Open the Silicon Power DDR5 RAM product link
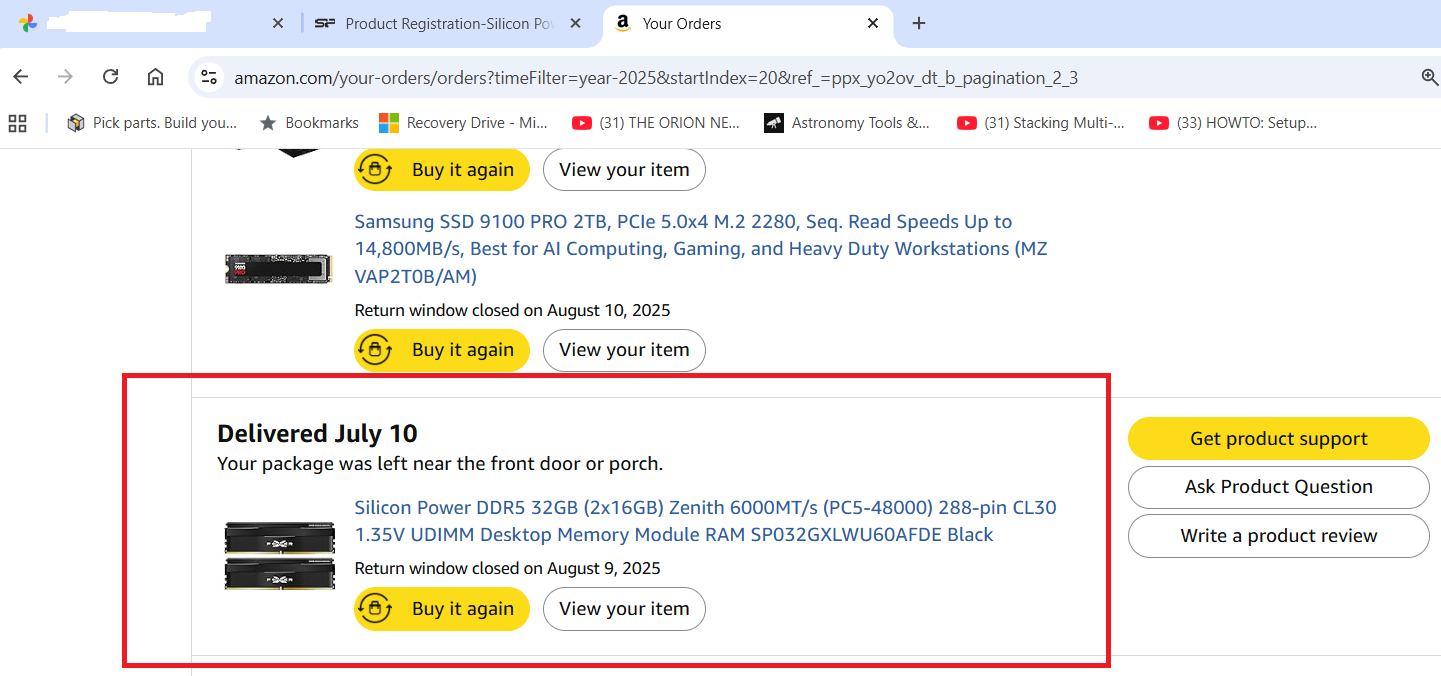Screen dimensions: 1441x676 (x=704, y=521)
